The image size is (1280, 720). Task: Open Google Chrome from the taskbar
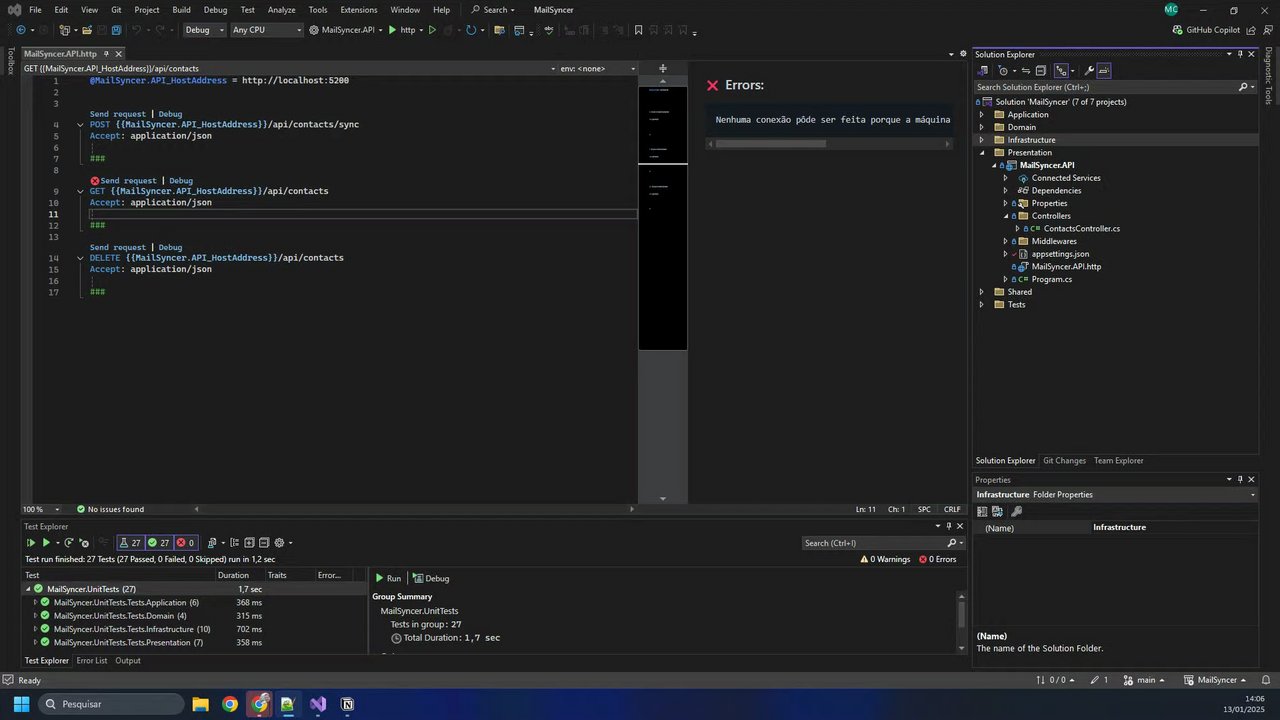(230, 704)
